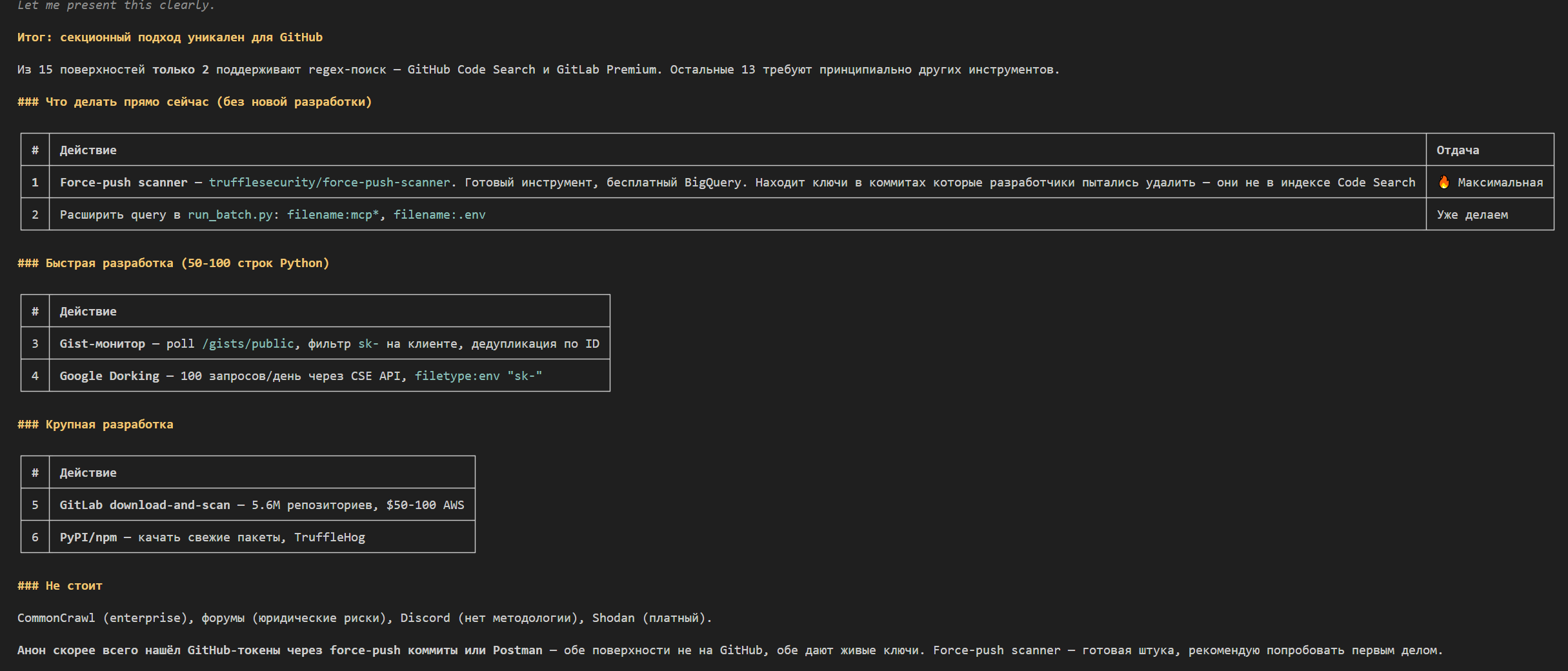Click 'GitHub Code Search' in summary sentence

(x=471, y=70)
